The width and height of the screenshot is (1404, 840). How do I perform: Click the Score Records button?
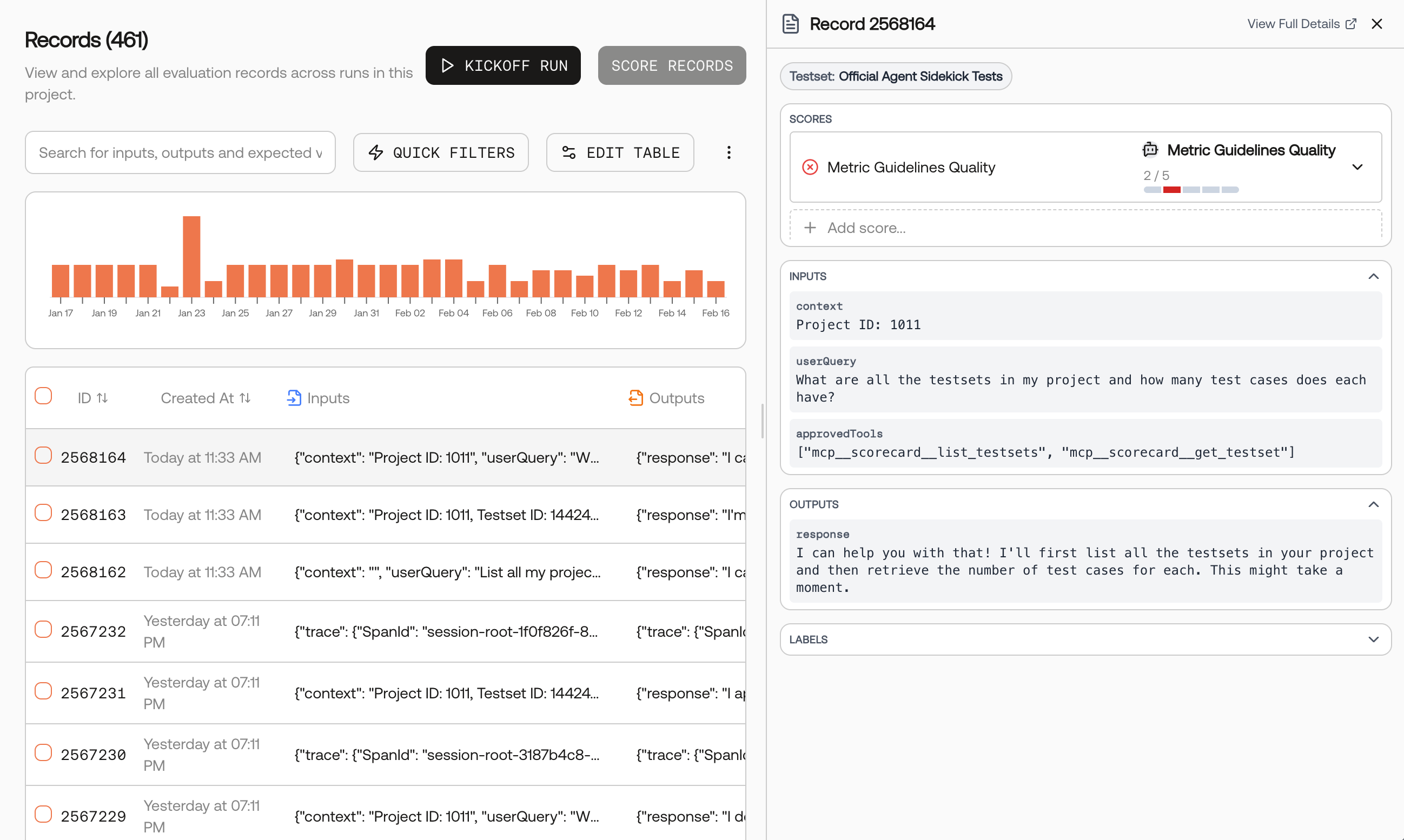(x=672, y=65)
